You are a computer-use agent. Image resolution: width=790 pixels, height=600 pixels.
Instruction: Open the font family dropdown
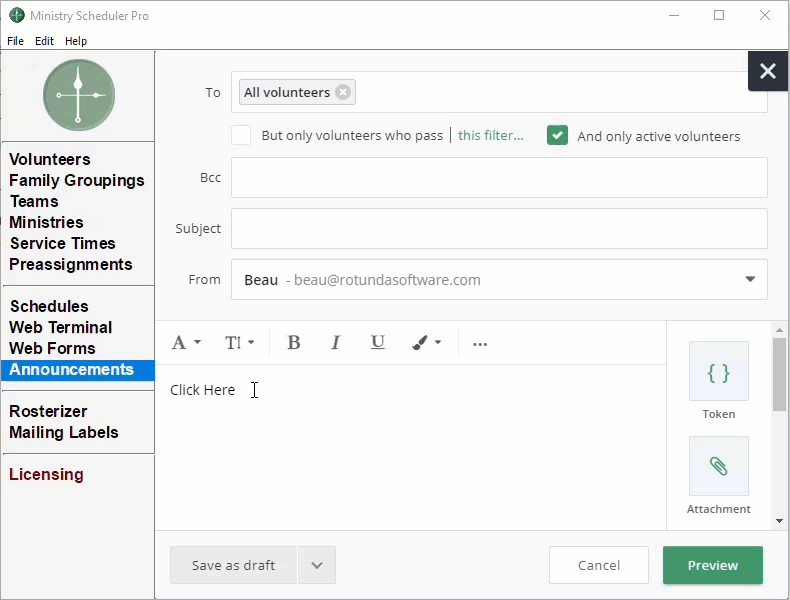click(186, 343)
